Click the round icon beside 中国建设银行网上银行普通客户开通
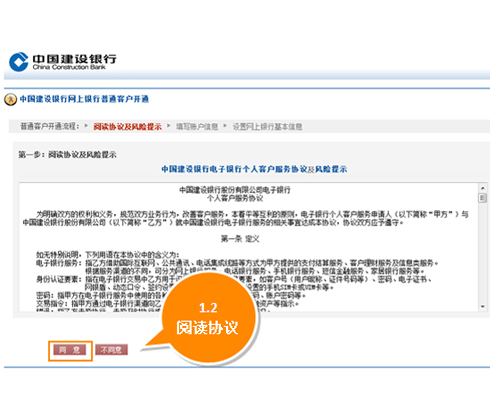 tap(10, 99)
